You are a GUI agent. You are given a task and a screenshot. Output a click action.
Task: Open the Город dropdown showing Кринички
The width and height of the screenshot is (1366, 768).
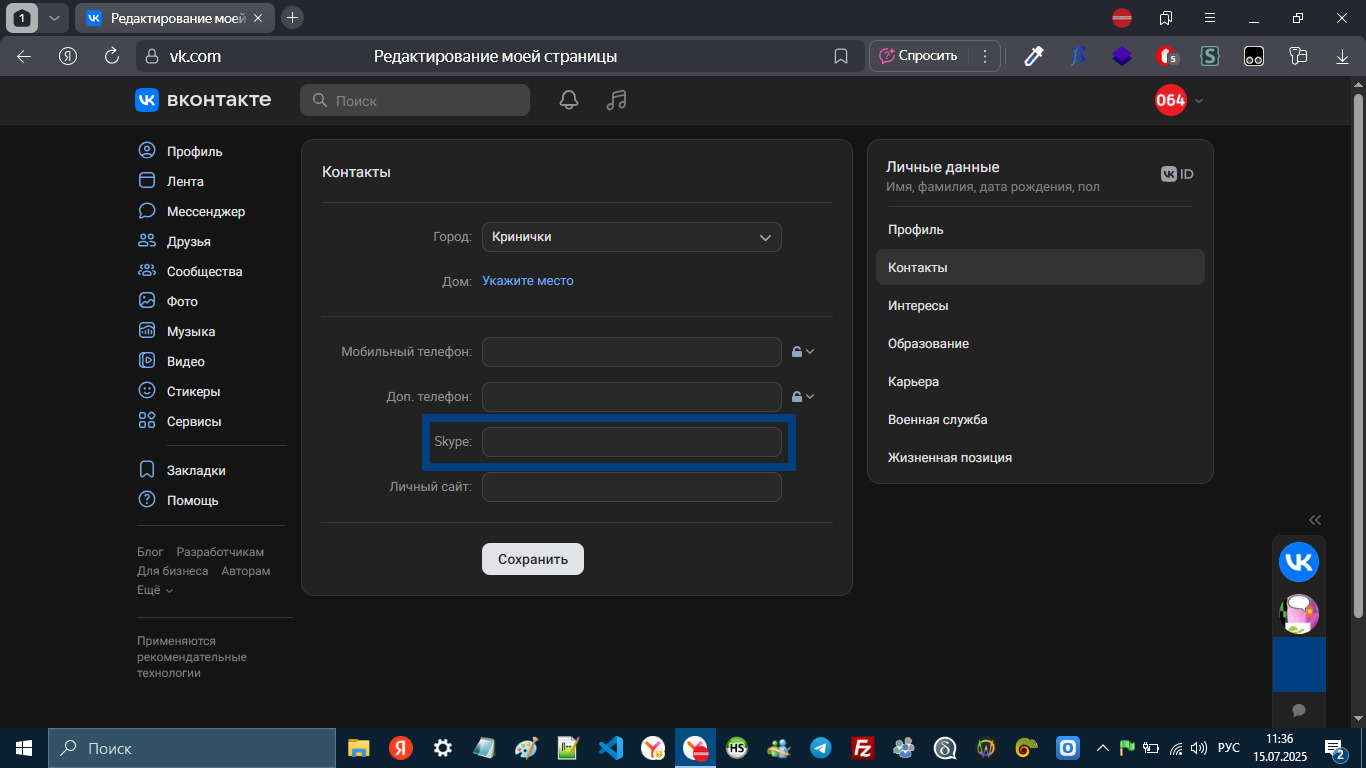point(632,237)
